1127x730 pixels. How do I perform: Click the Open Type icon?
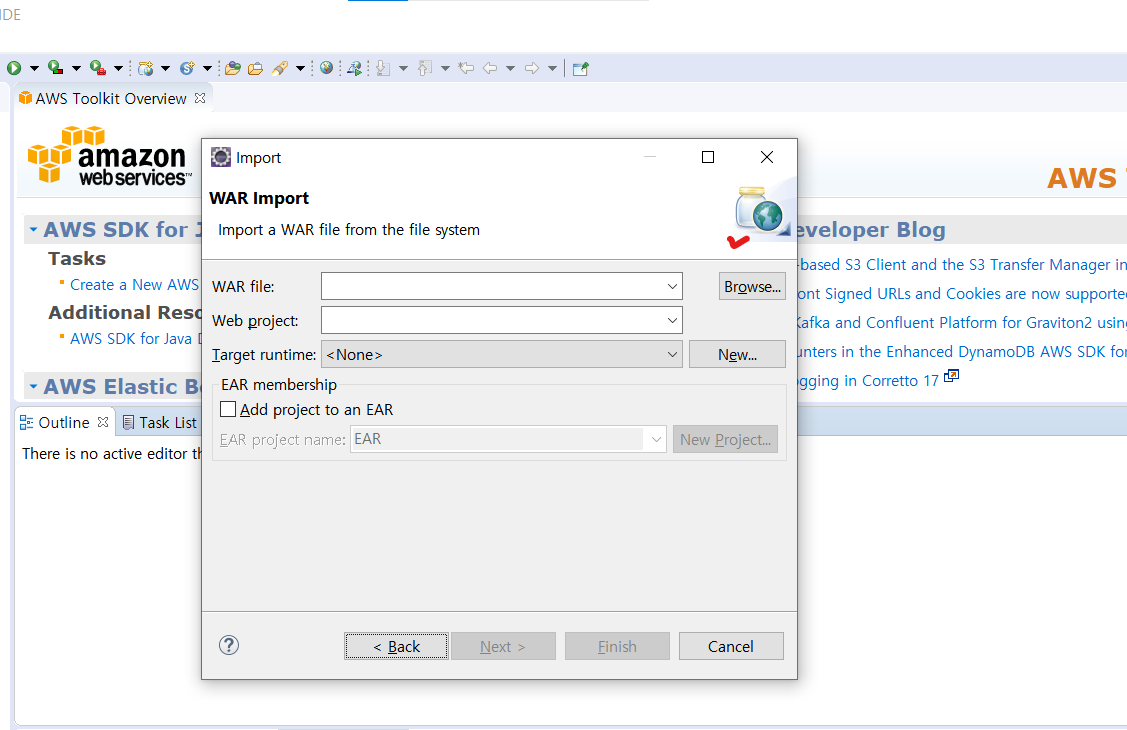coord(232,68)
